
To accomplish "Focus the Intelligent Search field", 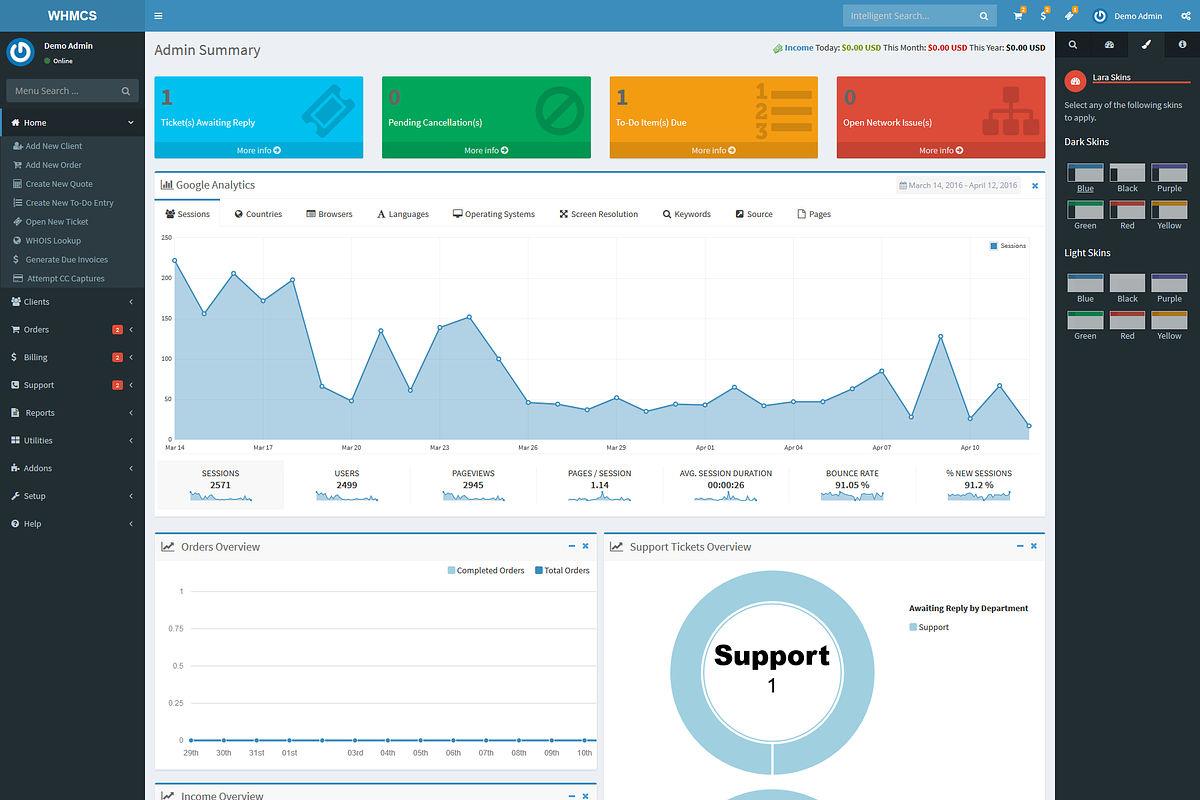I will (908, 16).
